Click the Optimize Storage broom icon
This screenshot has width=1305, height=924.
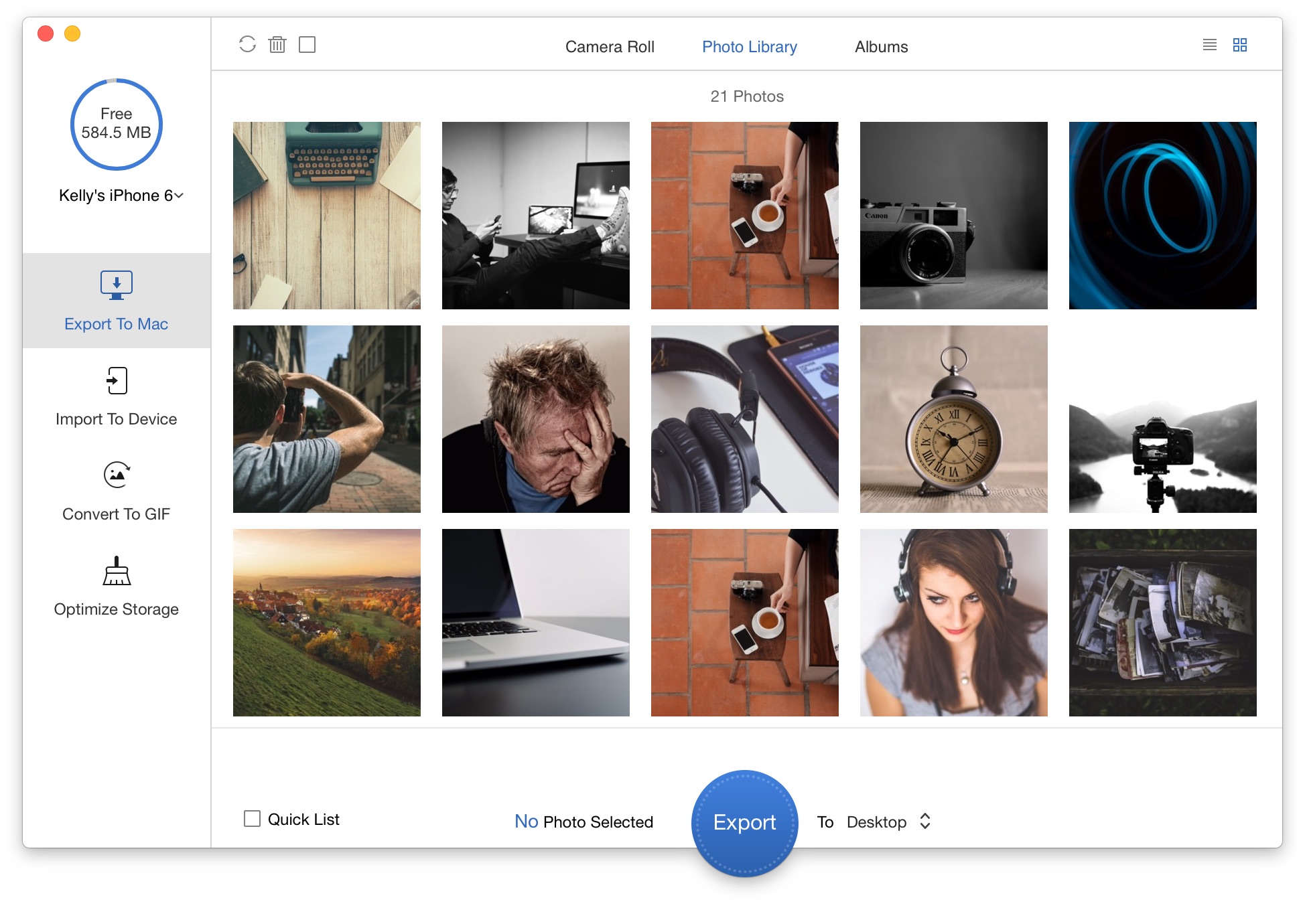(x=117, y=570)
